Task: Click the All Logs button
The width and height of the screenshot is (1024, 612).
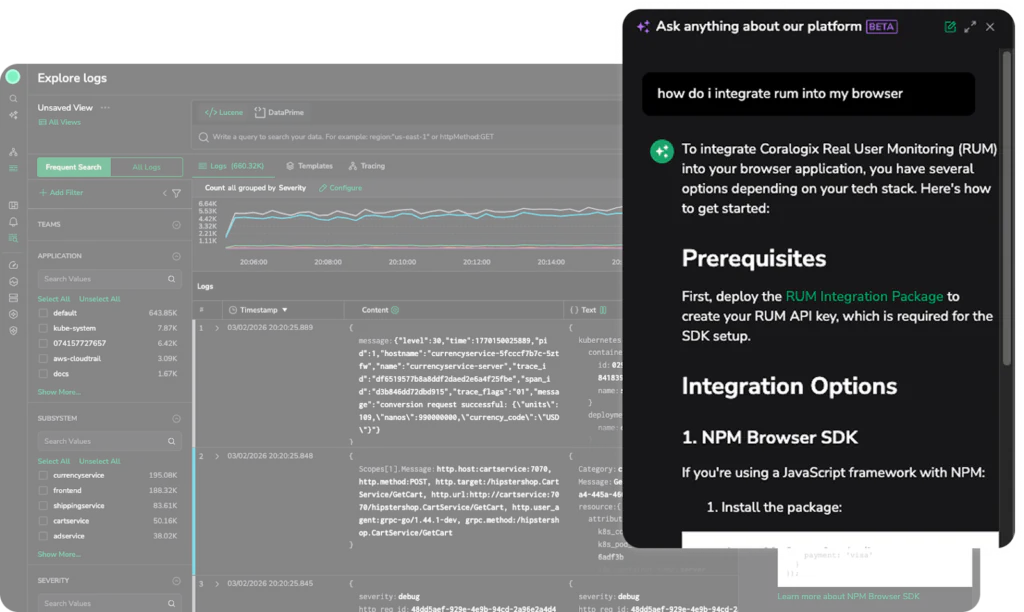Action: pos(146,167)
